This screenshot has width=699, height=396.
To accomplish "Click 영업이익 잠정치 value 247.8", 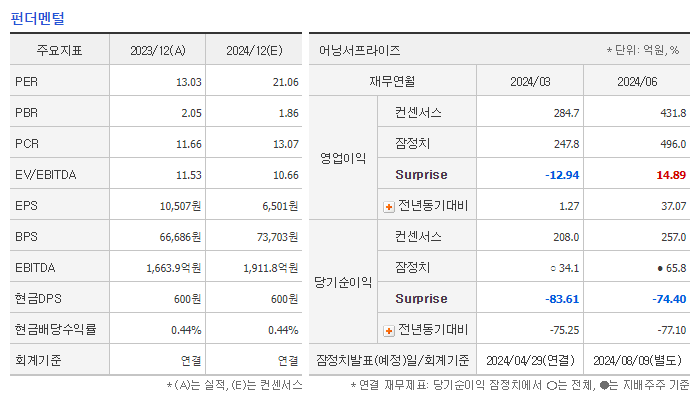I will [x=566, y=144].
